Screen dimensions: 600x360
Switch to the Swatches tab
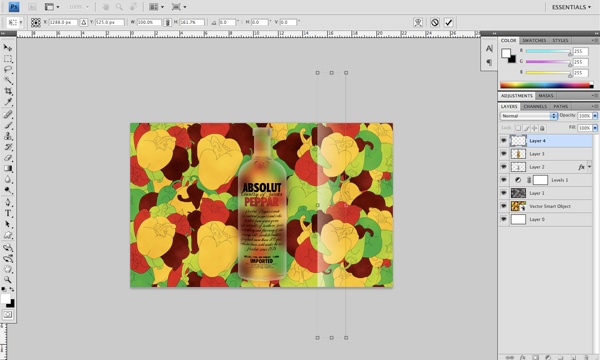click(534, 40)
